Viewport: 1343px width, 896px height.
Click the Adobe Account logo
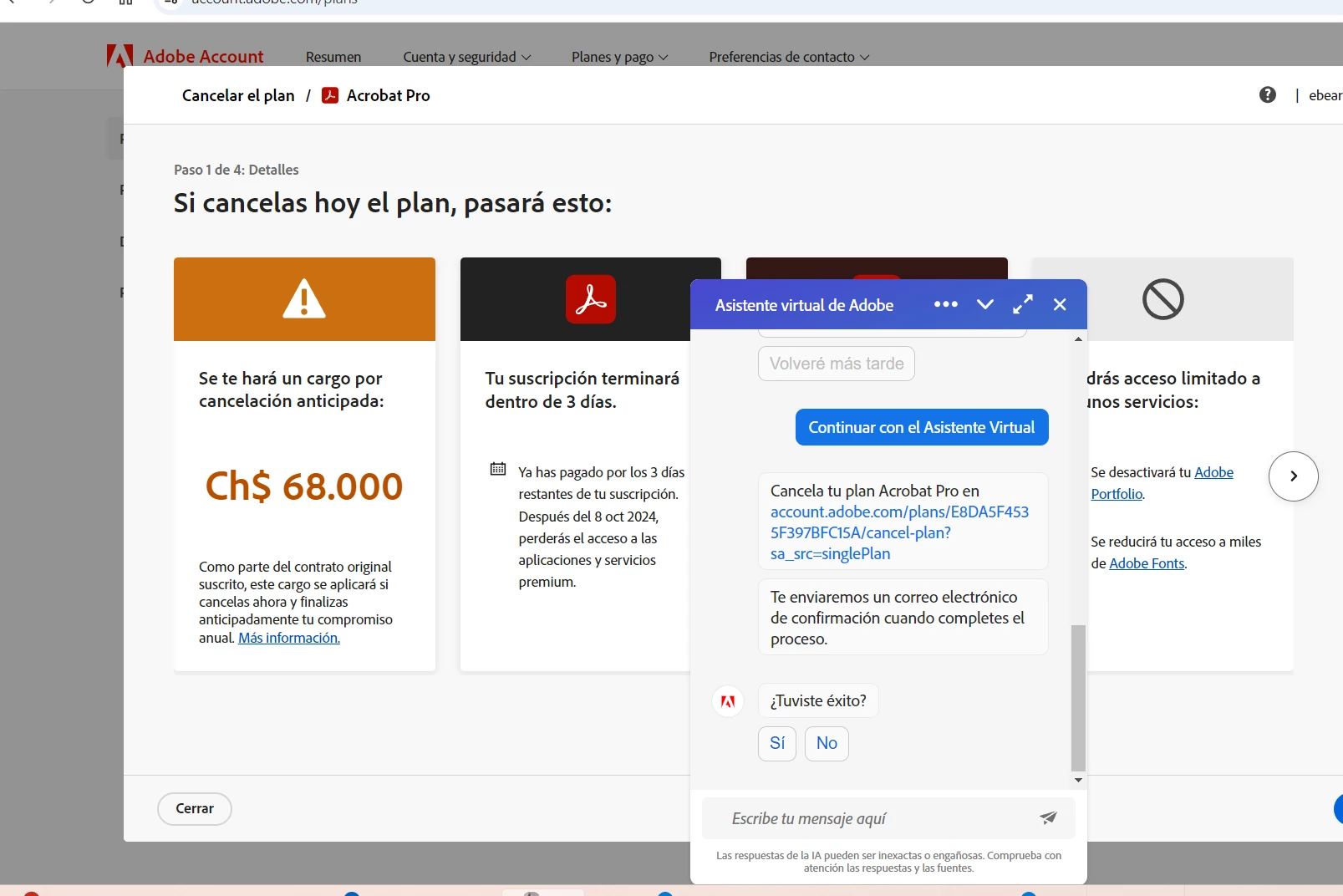point(185,56)
